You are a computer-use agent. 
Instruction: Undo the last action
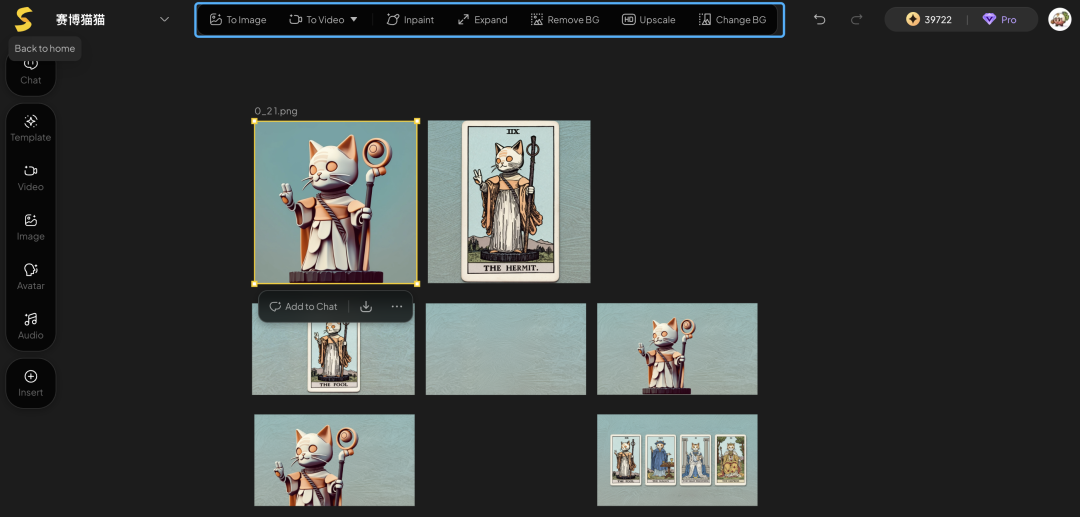819,19
